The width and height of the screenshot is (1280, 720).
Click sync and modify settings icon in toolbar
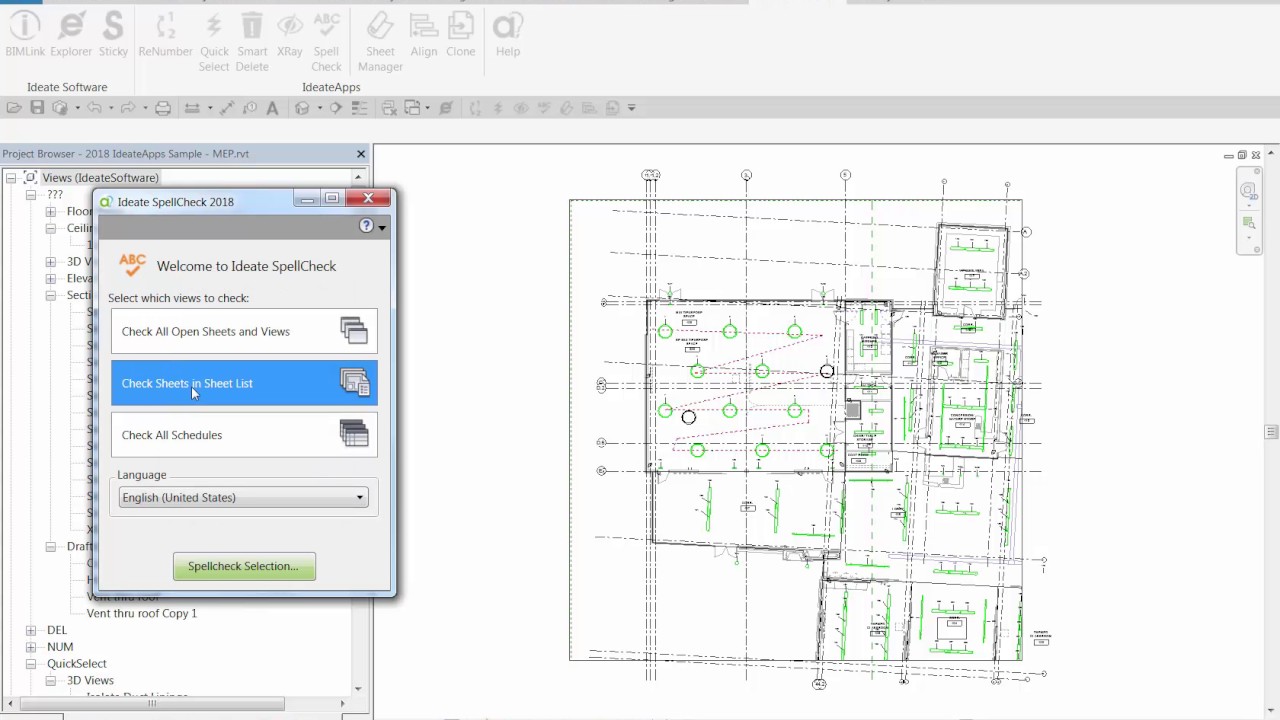pyautogui.click(x=60, y=108)
